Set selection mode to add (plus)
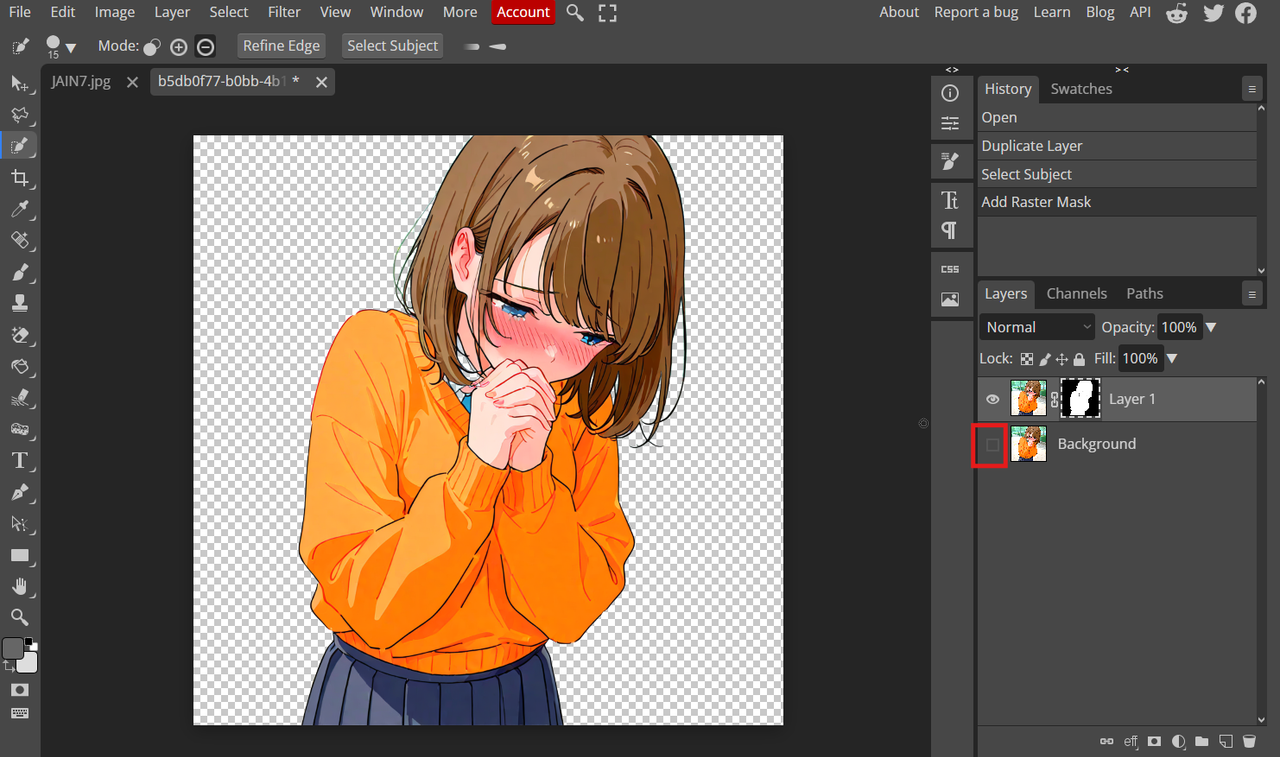This screenshot has width=1280, height=757. pyautogui.click(x=179, y=46)
